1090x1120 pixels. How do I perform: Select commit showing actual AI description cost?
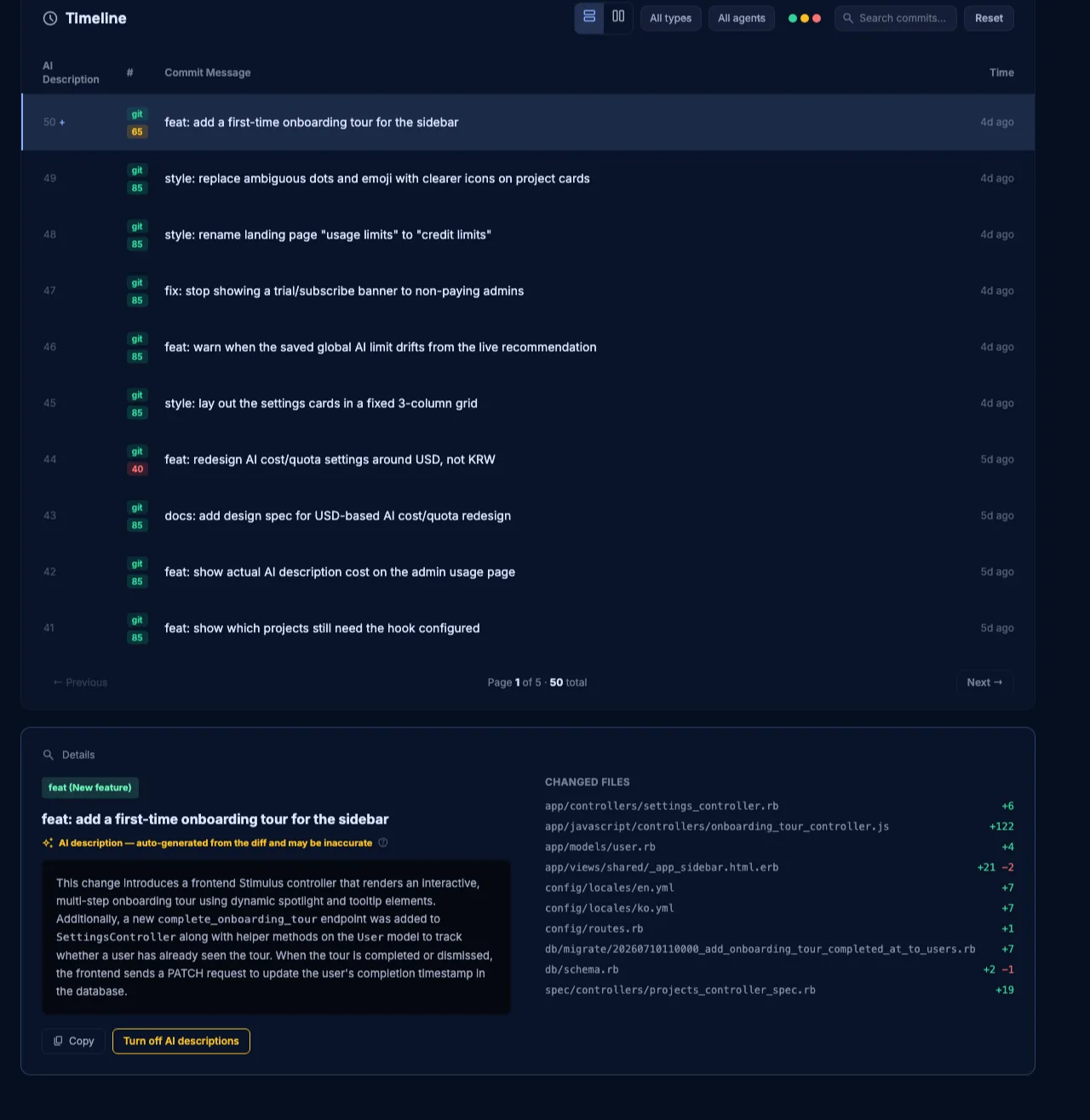(x=528, y=571)
